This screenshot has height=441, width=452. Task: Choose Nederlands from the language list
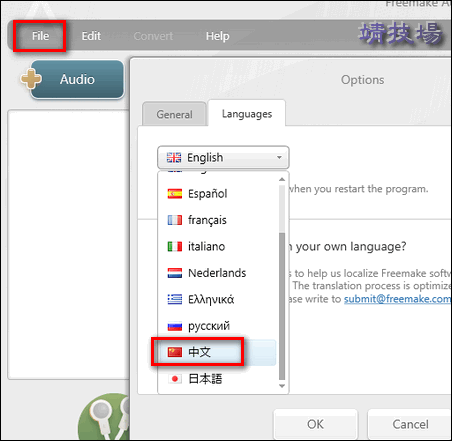coord(217,273)
